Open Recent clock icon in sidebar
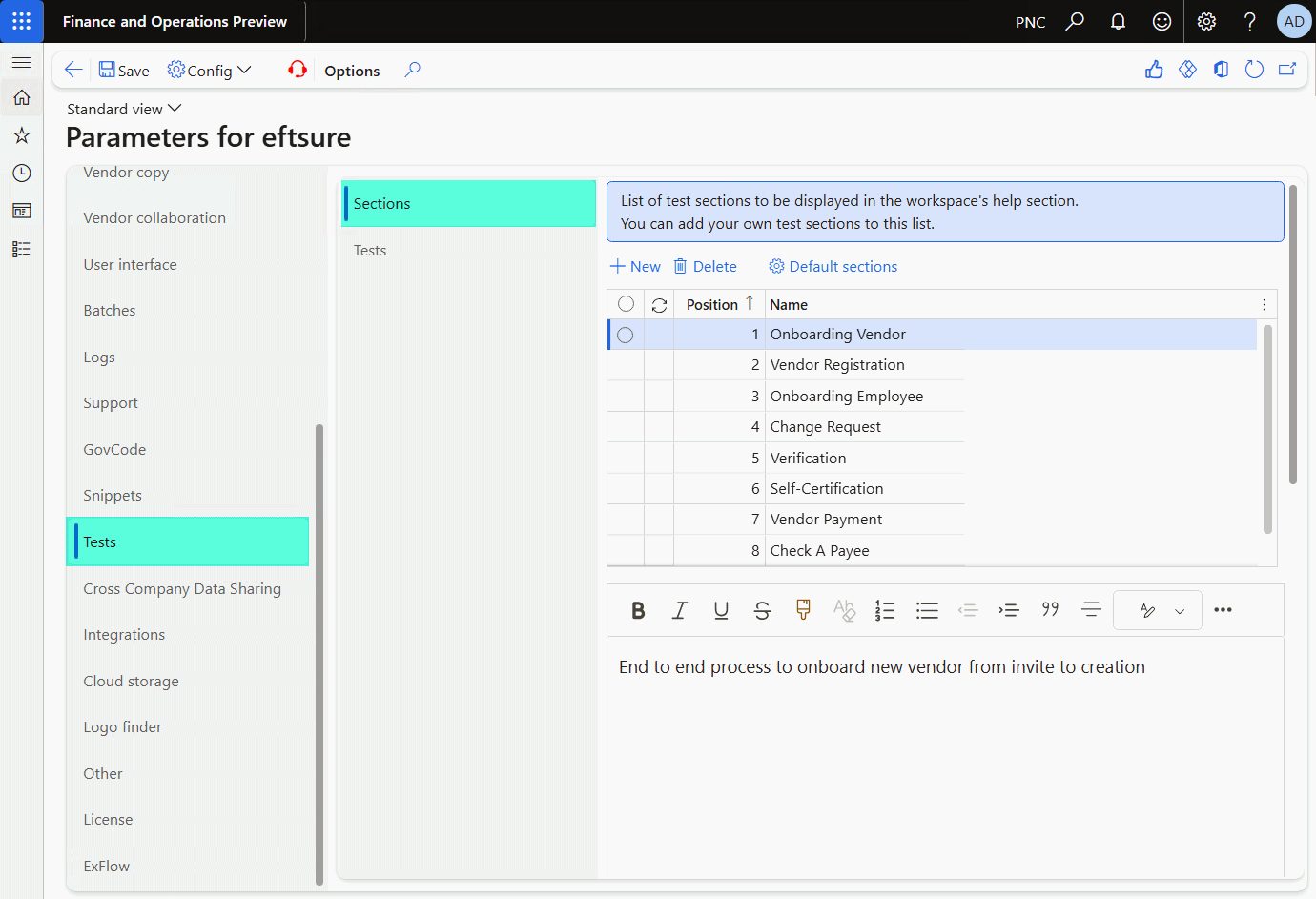This screenshot has height=899, width=1316. click(21, 173)
